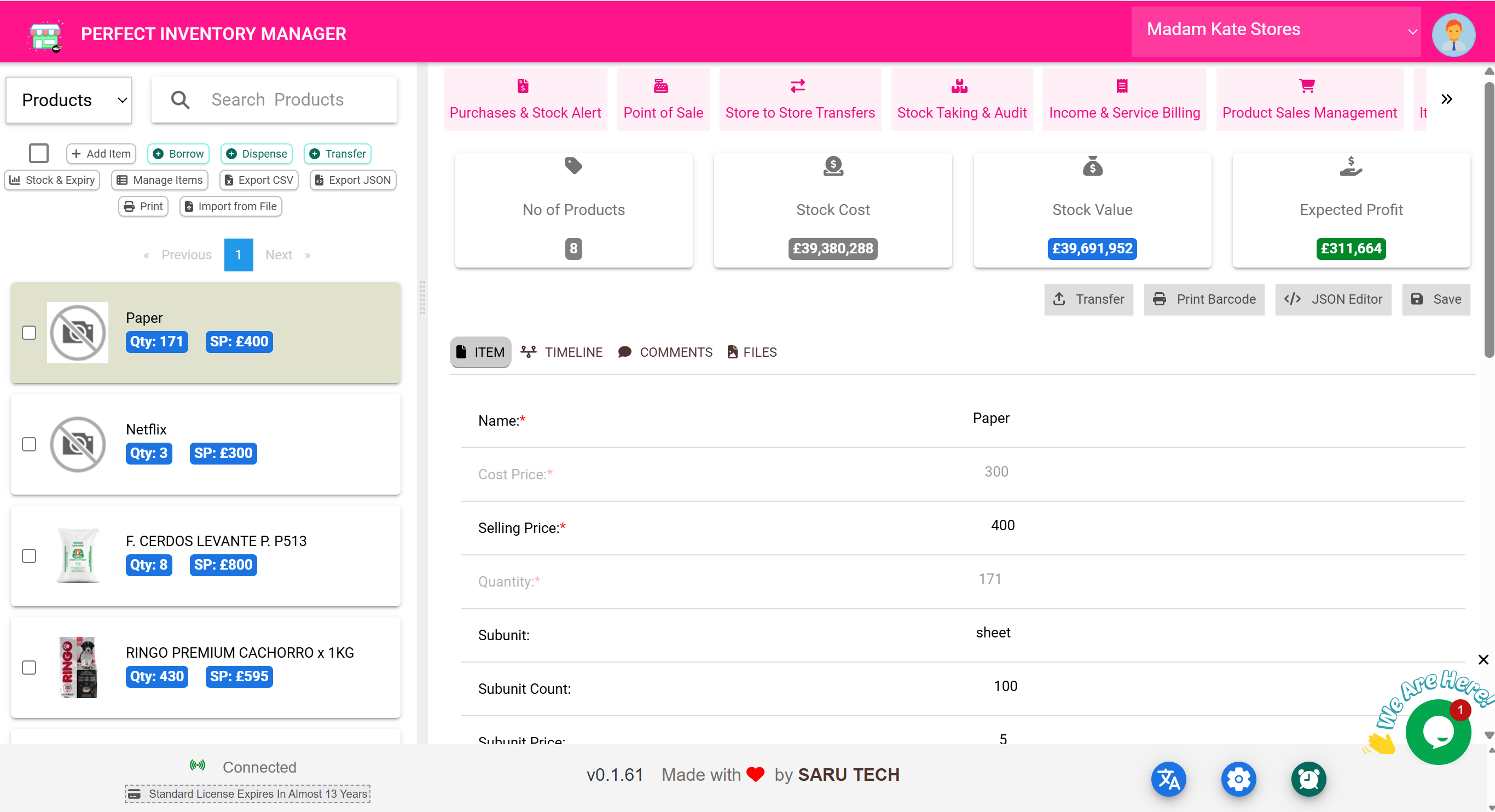Image resolution: width=1495 pixels, height=812 pixels.
Task: Open the settings gear button
Action: [x=1238, y=779]
